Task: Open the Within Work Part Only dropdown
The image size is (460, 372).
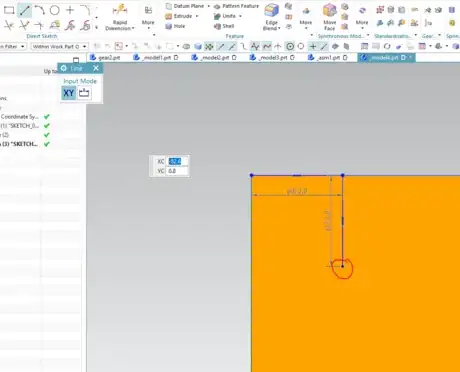Action: tap(60, 46)
